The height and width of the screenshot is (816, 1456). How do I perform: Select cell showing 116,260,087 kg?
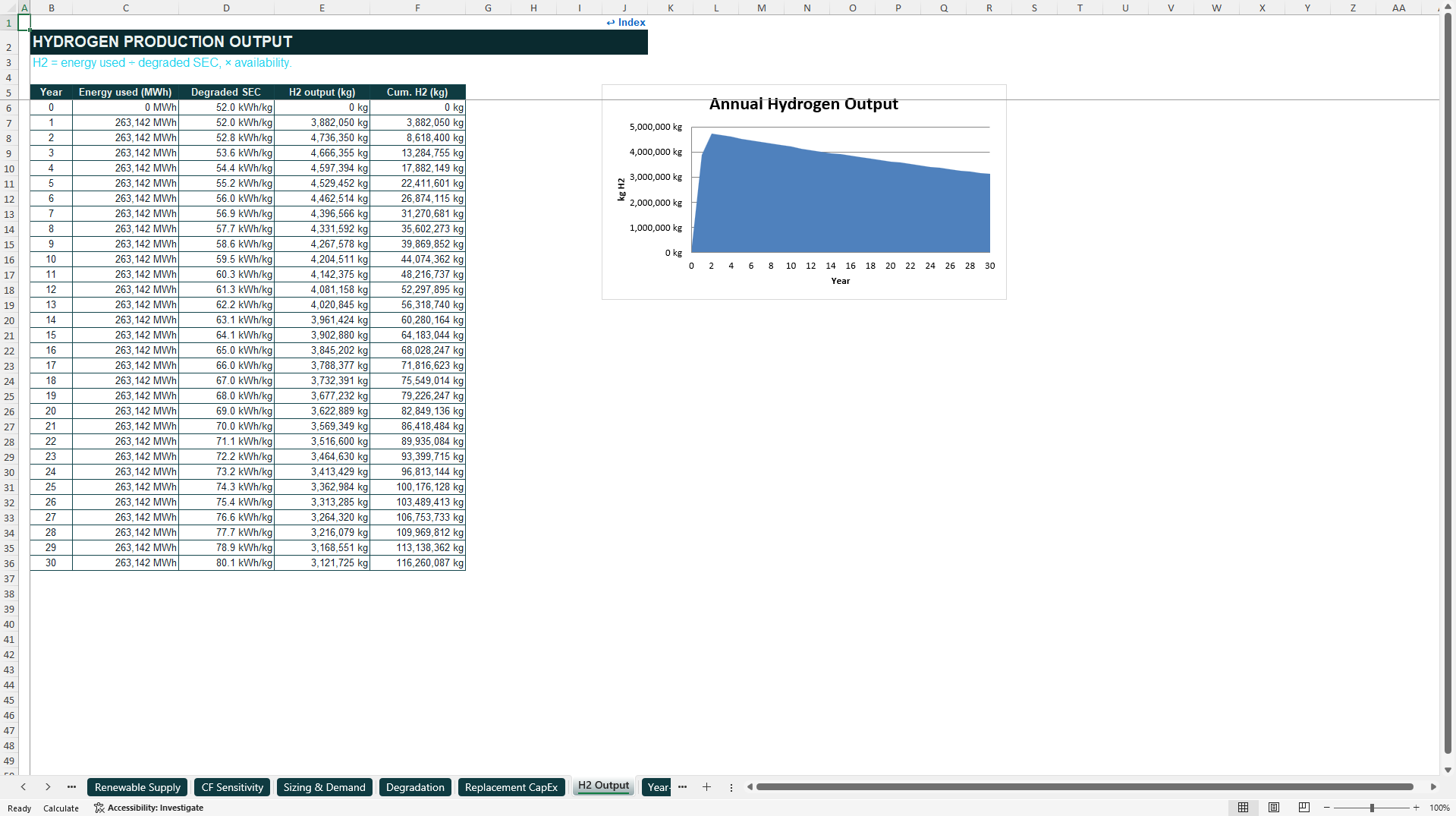(x=417, y=562)
